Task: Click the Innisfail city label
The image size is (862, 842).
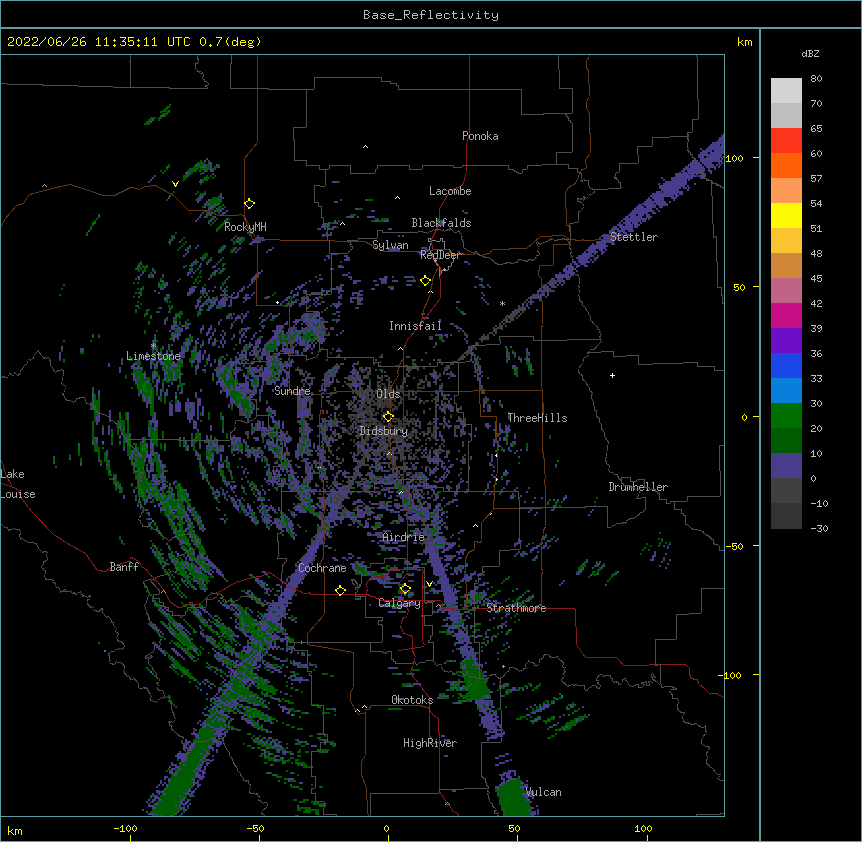Action: tap(415, 326)
